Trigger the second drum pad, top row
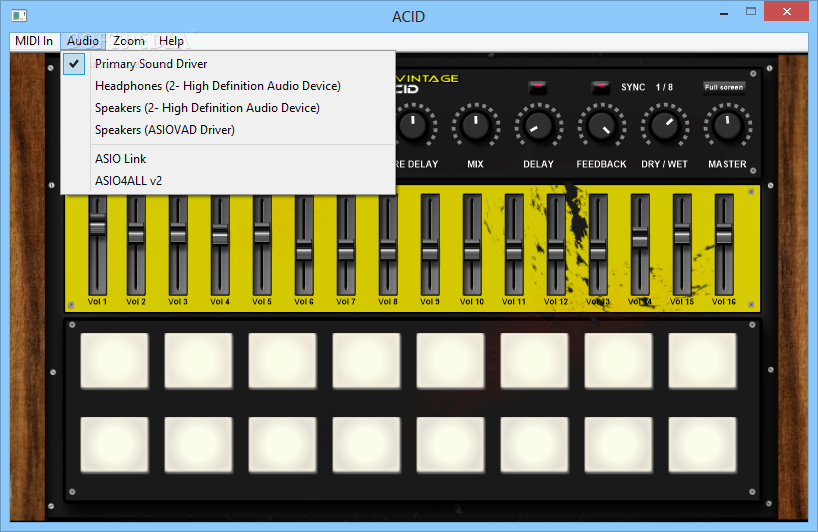The image size is (818, 532). (199, 361)
